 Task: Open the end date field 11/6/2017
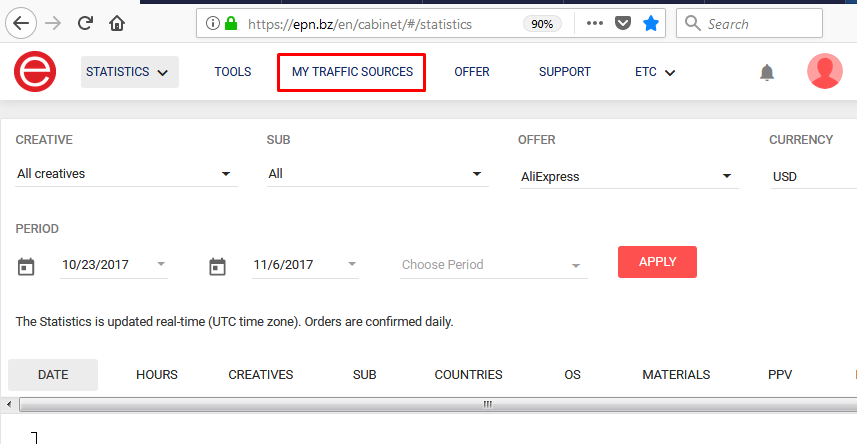[x=305, y=265]
